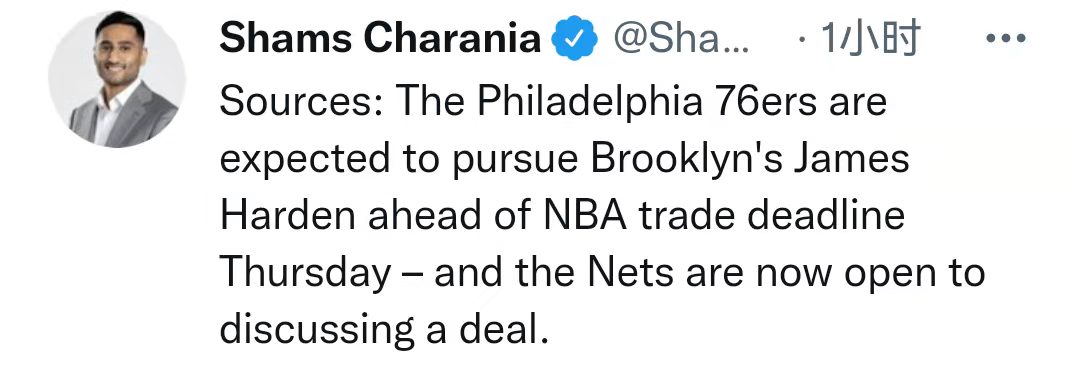Click the Shams Charania display name
Viewport: 1079px width, 386px height.
tap(380, 39)
